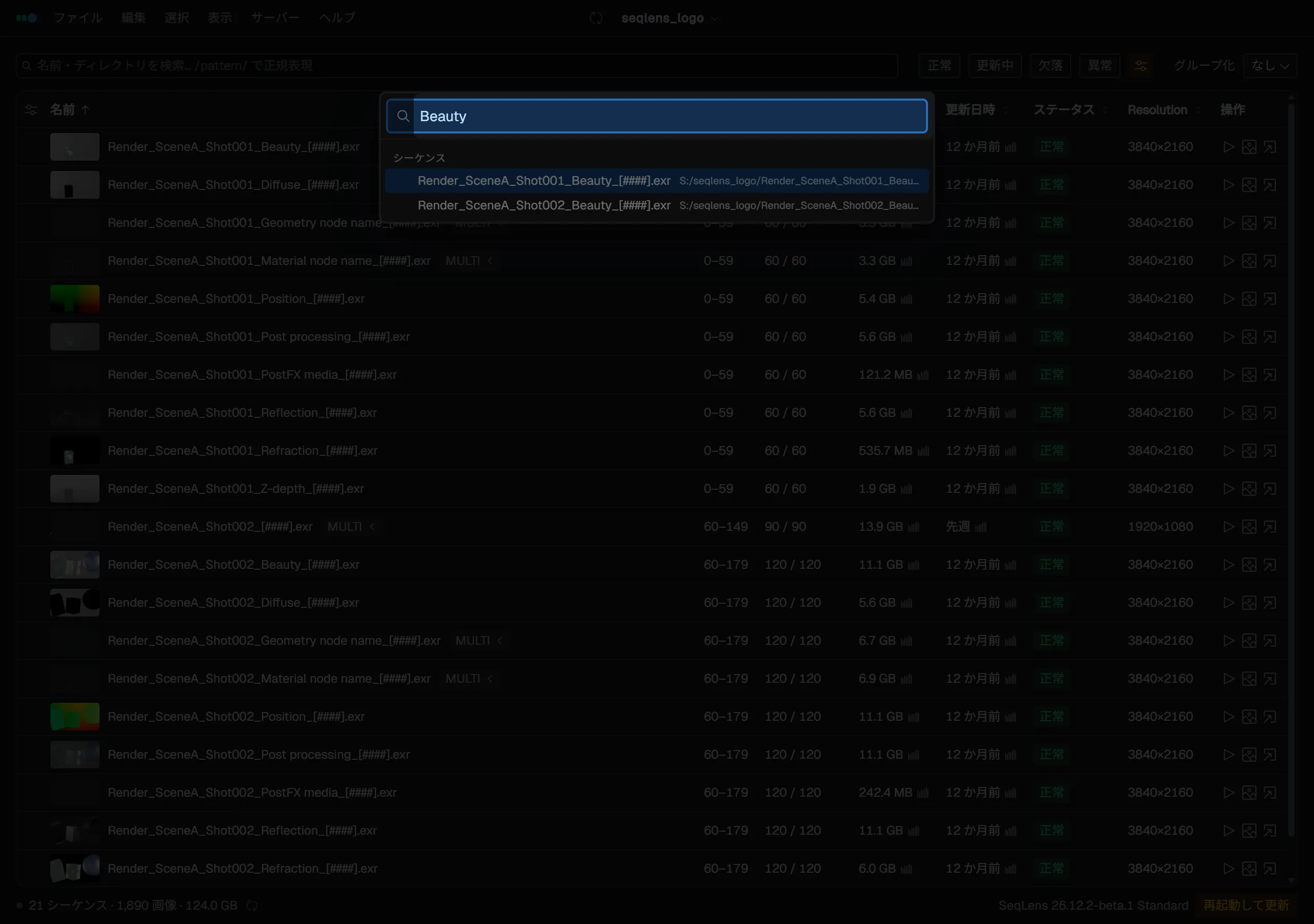The width and height of the screenshot is (1314, 924).
Task: Open image viewer icon for Shot002_Reflection row
Action: point(1249,831)
